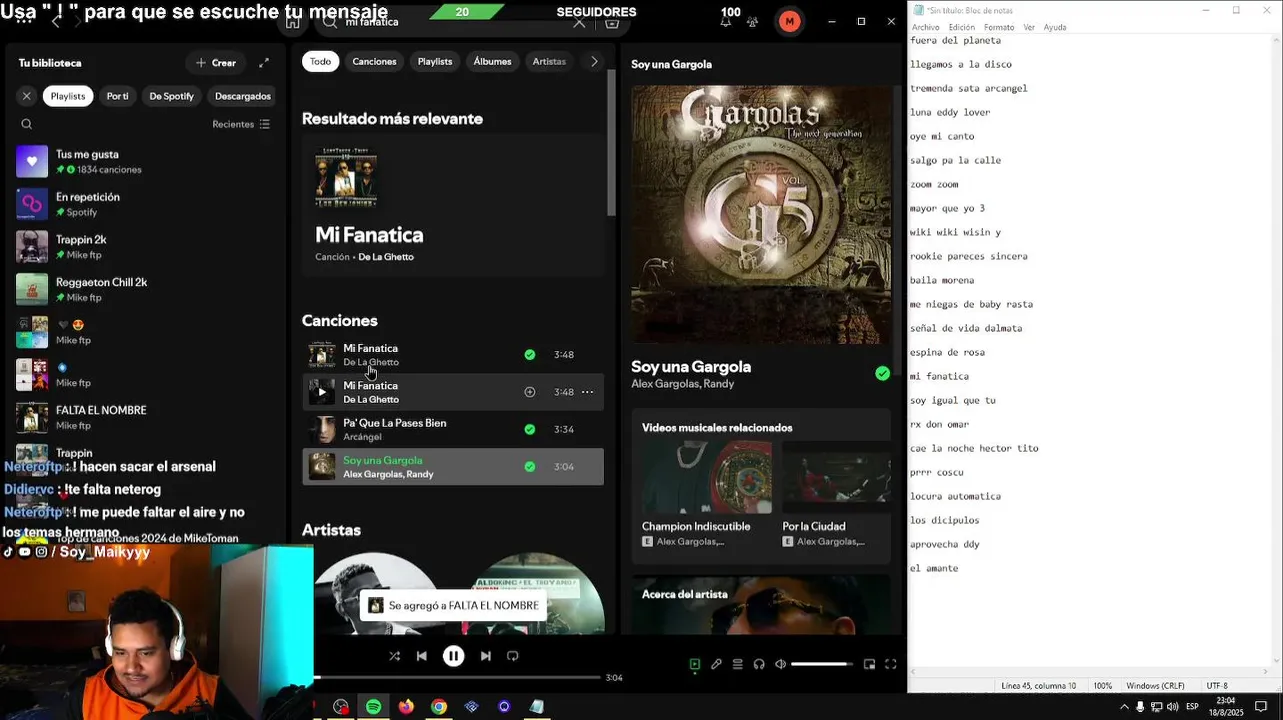Open the 'Arcángel' artist link

[x=362, y=437]
